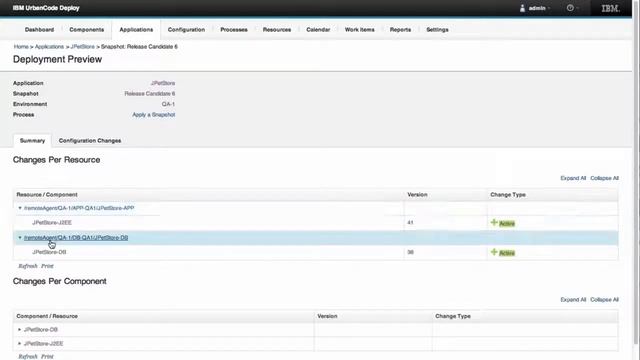Click Refresh under Changes Per Resource table
Screen dimensions: 640x360
(x=28, y=266)
